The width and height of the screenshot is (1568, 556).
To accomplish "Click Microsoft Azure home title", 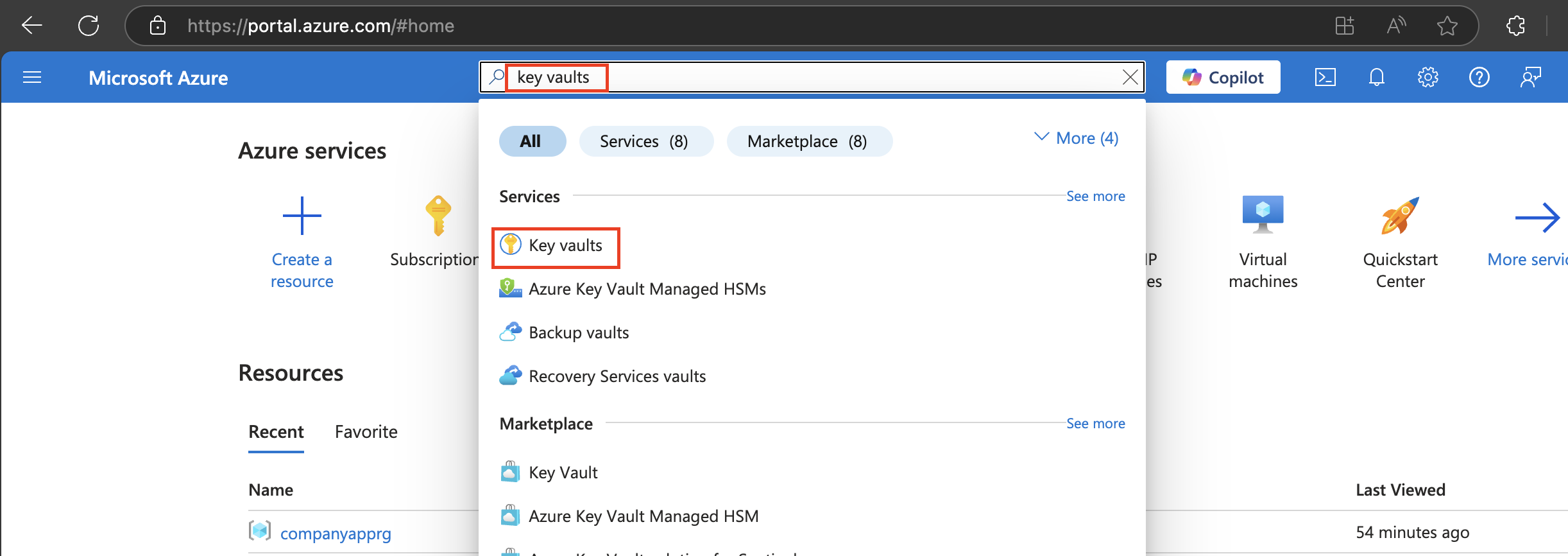I will coord(158,78).
